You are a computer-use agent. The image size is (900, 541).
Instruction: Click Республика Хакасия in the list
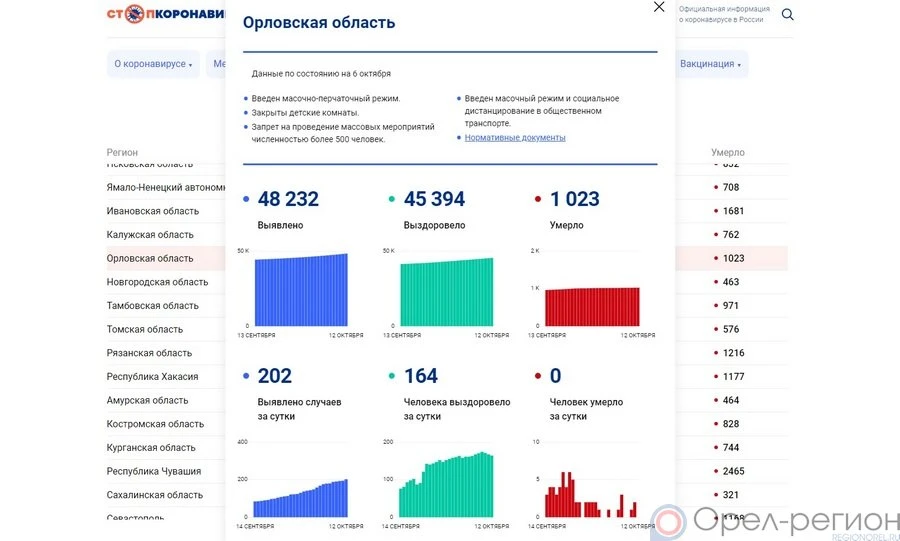(152, 377)
